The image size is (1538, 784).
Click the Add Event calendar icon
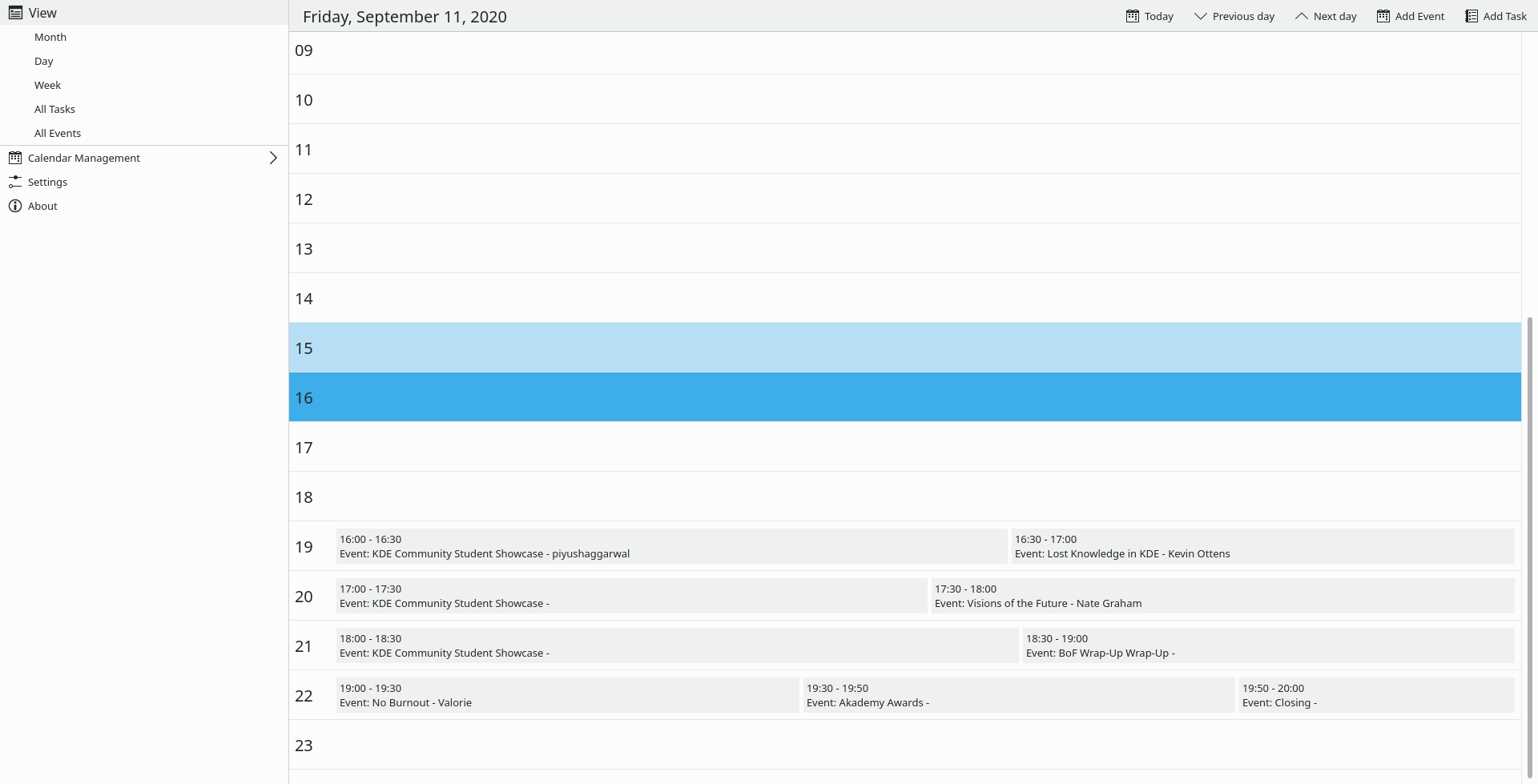point(1383,16)
